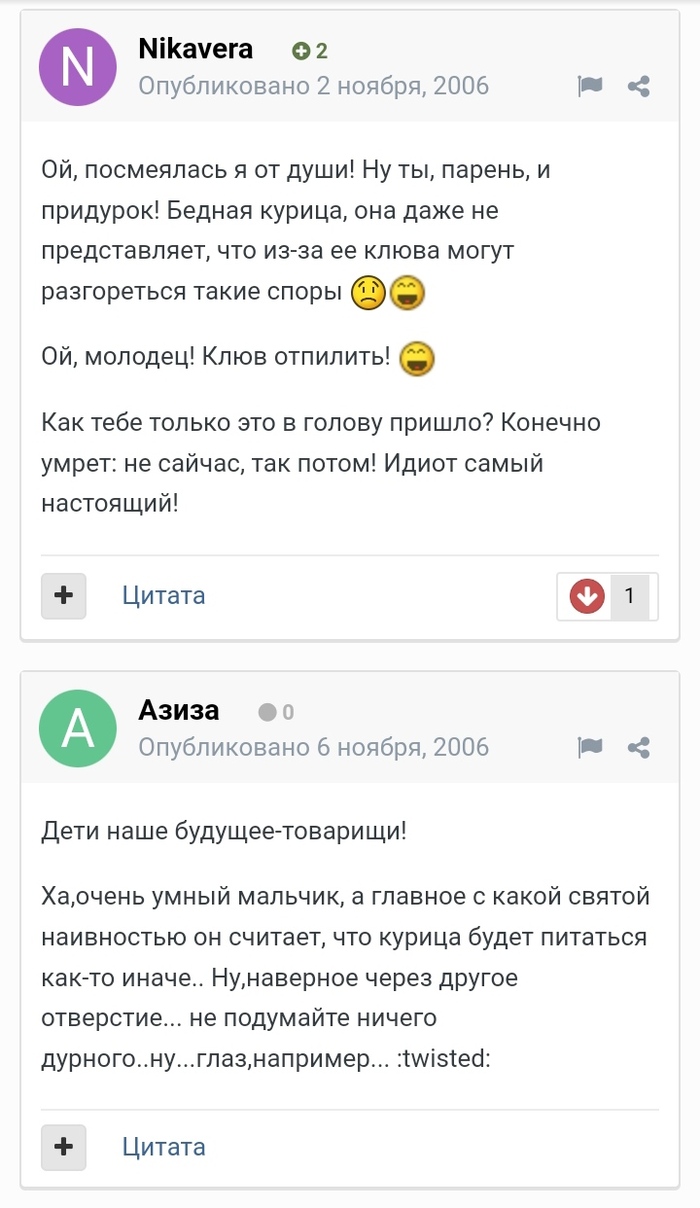This screenshot has width=700, height=1208.
Task: Open the reaction count 1 on Nikavera's post
Action: (x=629, y=597)
